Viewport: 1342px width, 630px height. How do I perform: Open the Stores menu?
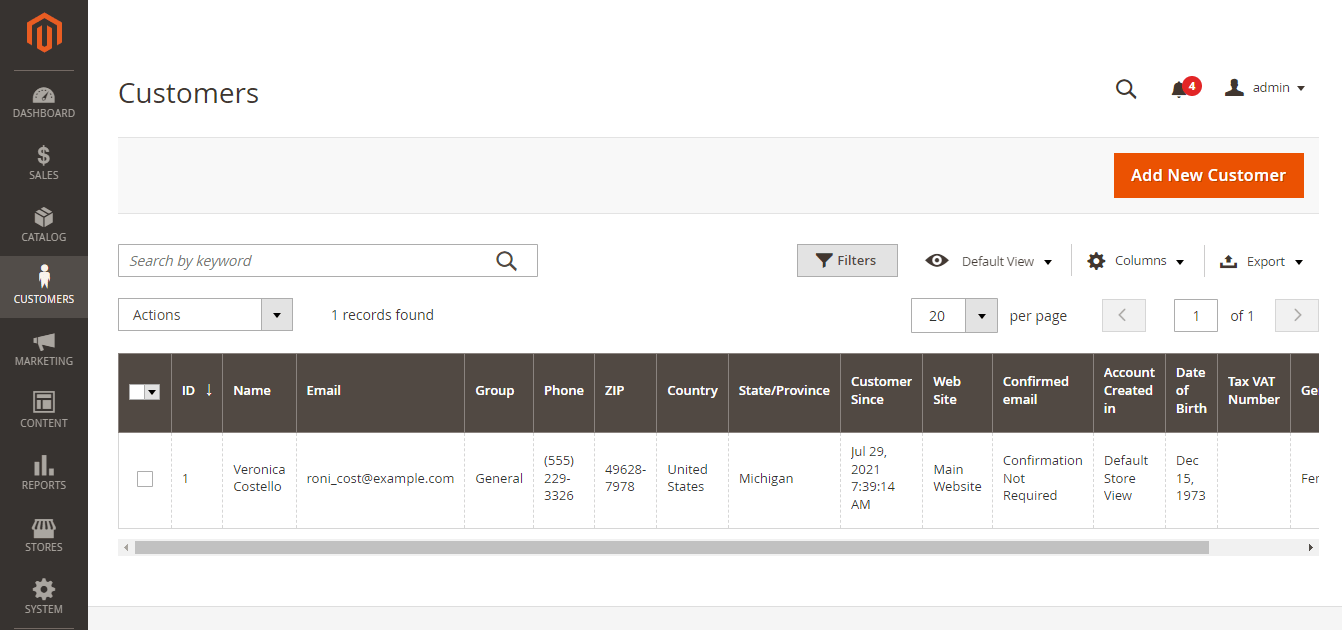click(x=44, y=535)
